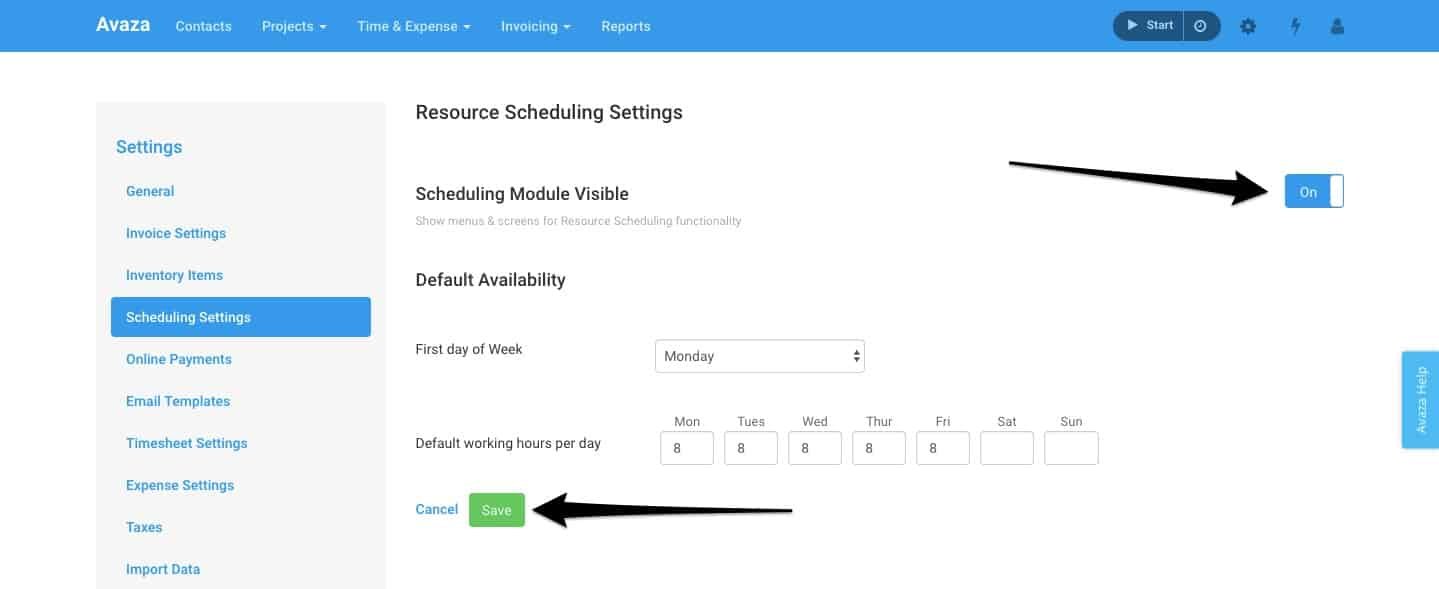Save the scheduling settings
The image size is (1439, 589).
point(496,509)
